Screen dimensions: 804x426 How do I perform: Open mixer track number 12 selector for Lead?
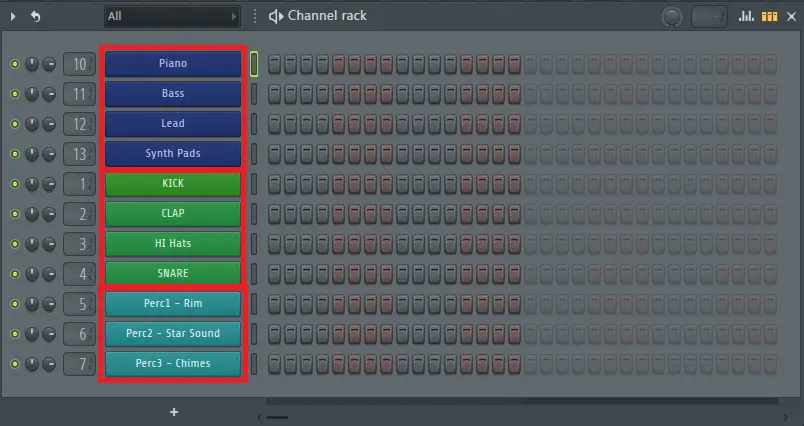point(79,124)
